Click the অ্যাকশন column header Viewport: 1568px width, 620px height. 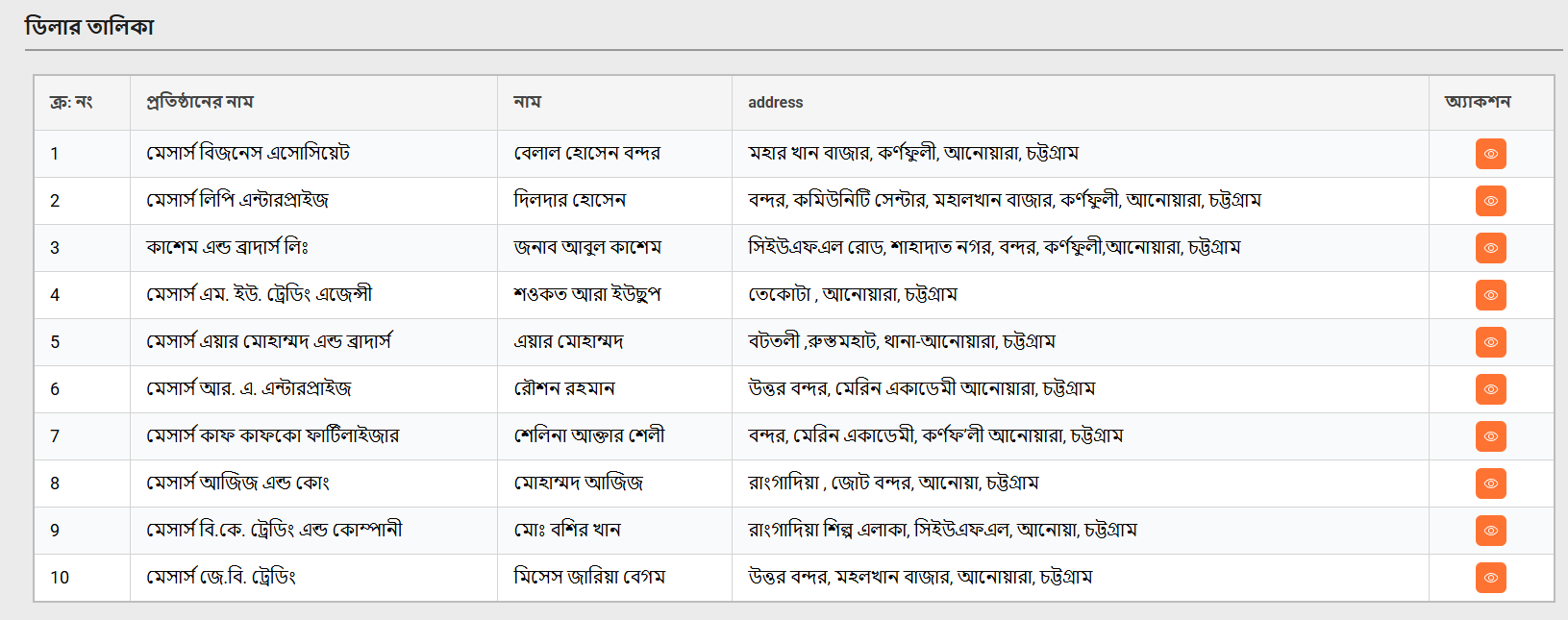(x=1477, y=102)
